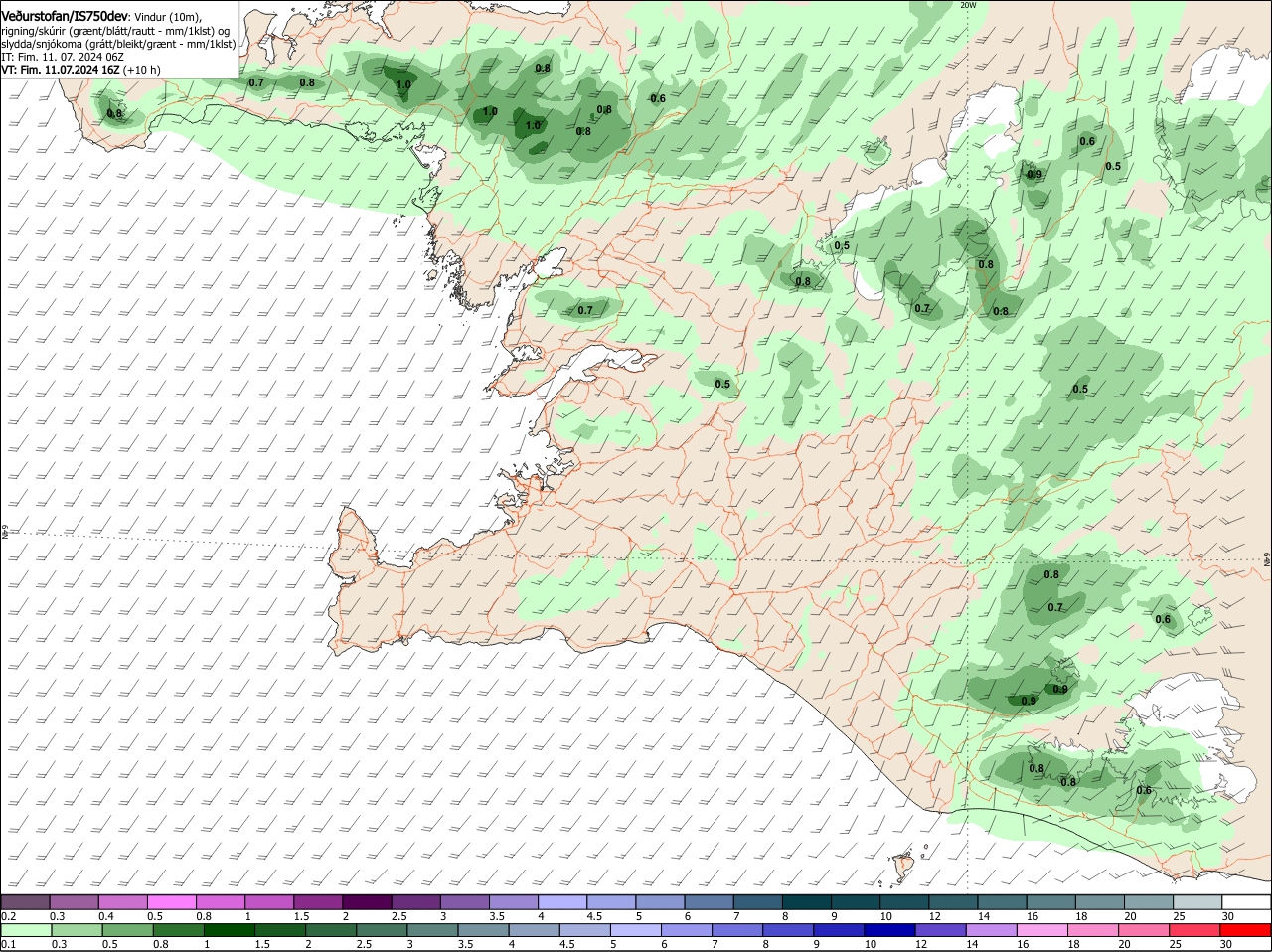This screenshot has height=952, width=1272.
Task: Pick lower legend swatch between 3.5 and 4
Action: [x=482, y=930]
